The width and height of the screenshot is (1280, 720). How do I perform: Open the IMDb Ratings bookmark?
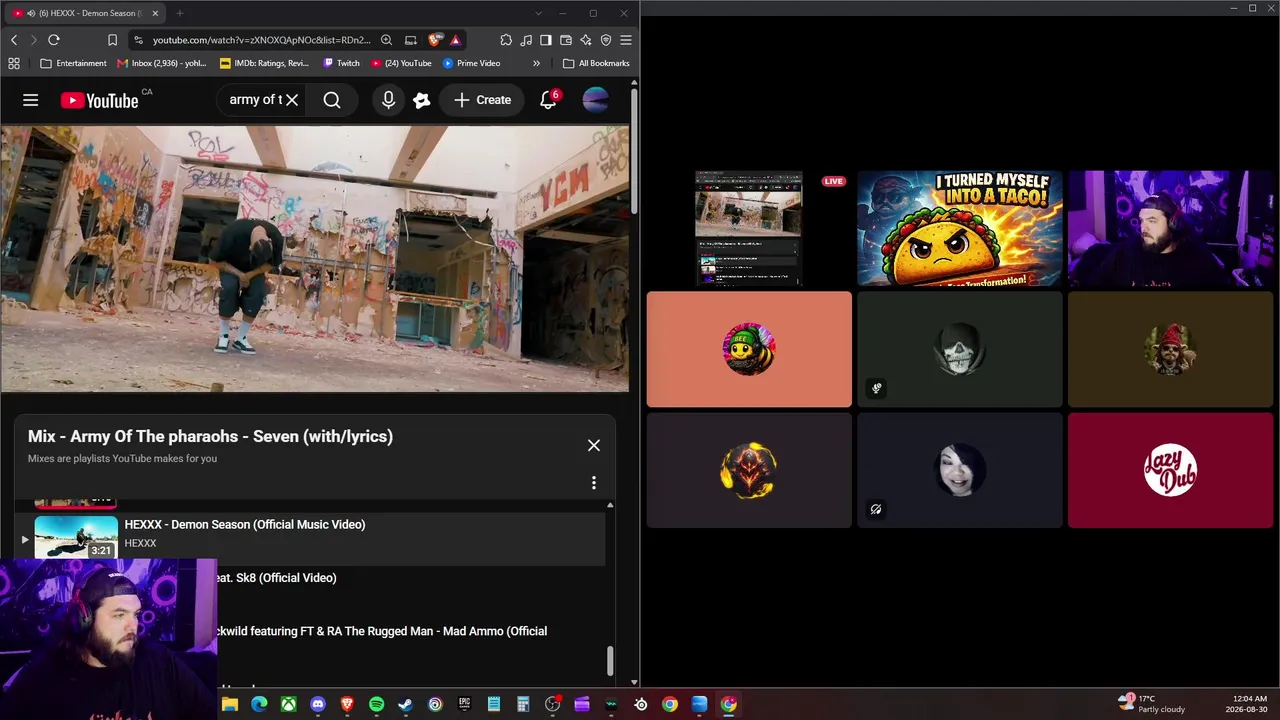tap(265, 63)
